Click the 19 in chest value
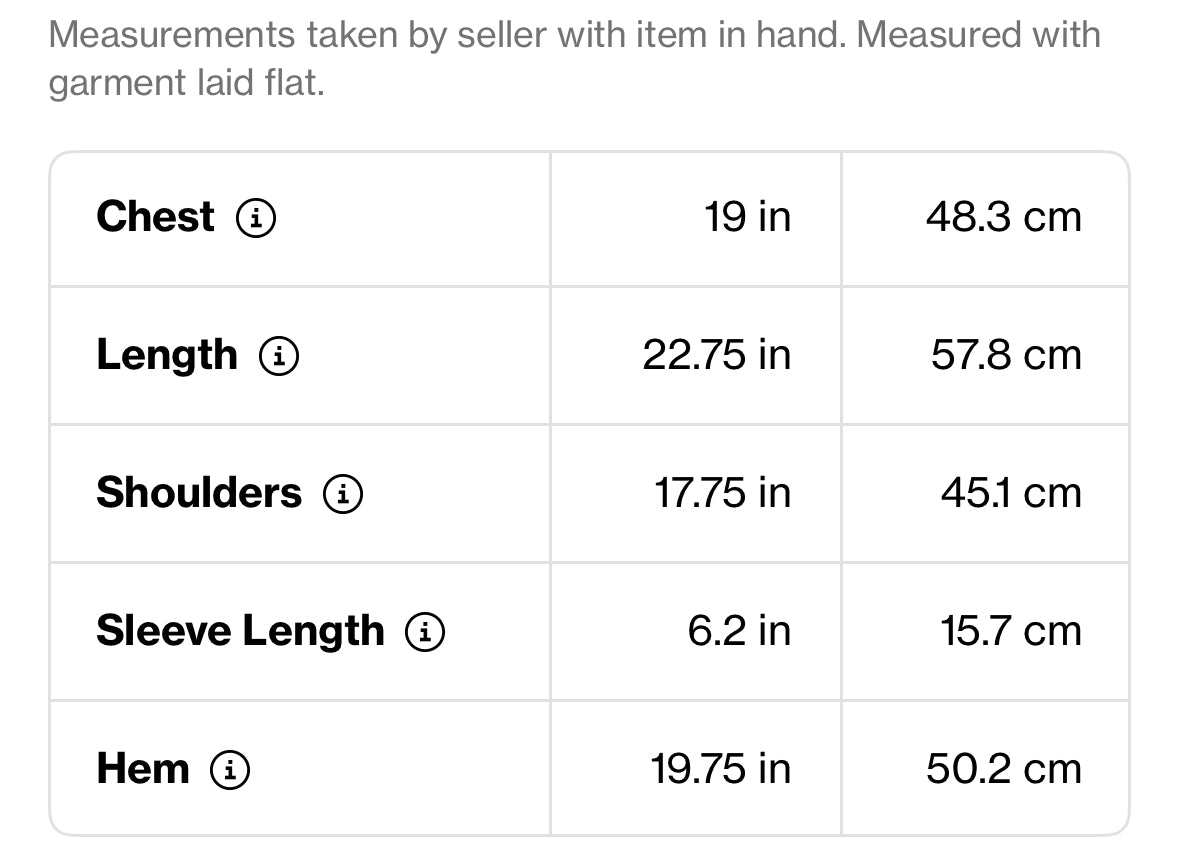 tap(747, 217)
